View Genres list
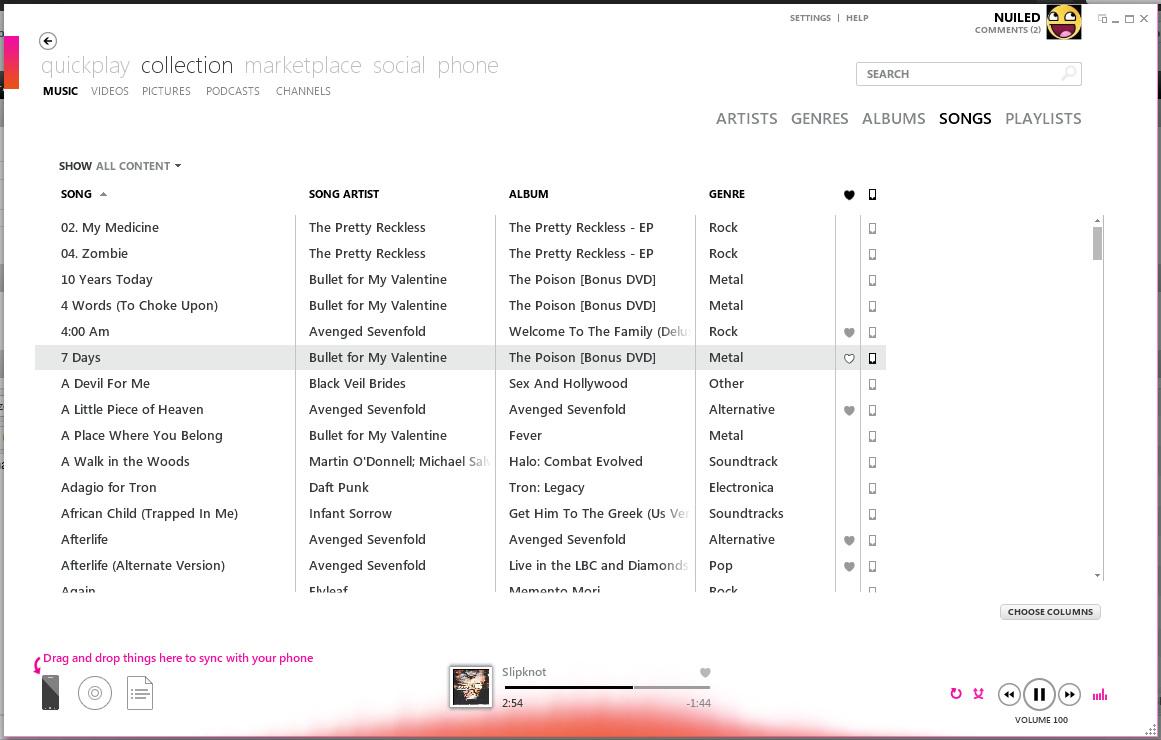The width and height of the screenshot is (1161, 740). click(x=820, y=119)
